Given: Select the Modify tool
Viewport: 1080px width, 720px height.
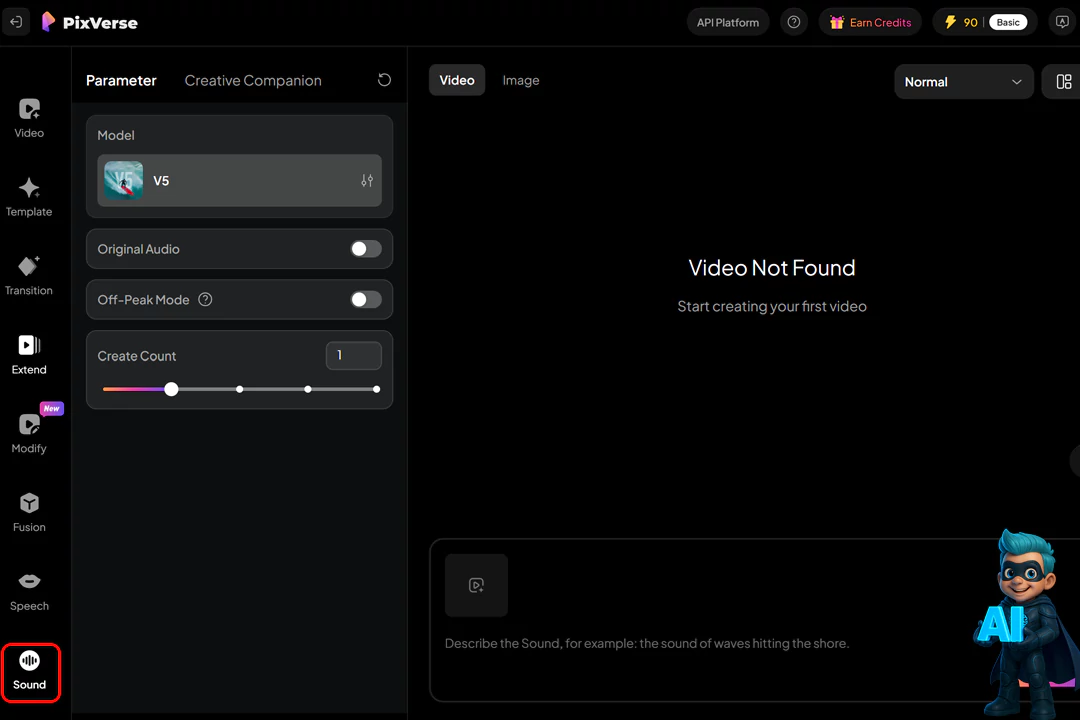Looking at the screenshot, I should [29, 433].
